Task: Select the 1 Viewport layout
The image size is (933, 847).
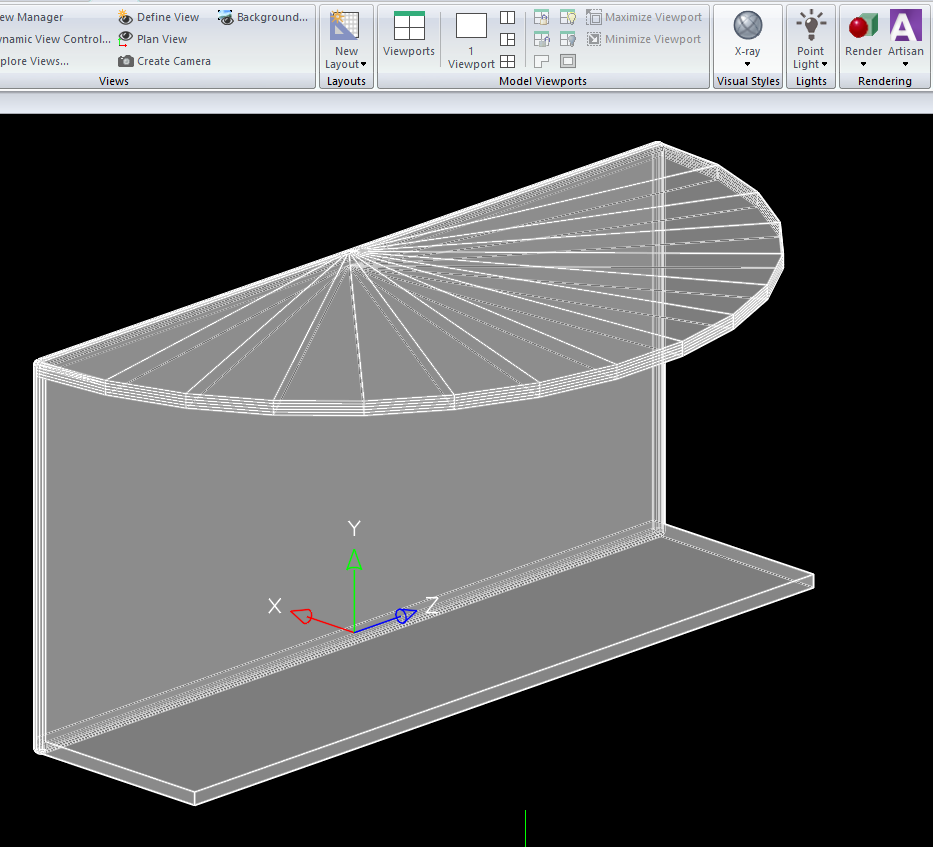Action: click(x=471, y=40)
